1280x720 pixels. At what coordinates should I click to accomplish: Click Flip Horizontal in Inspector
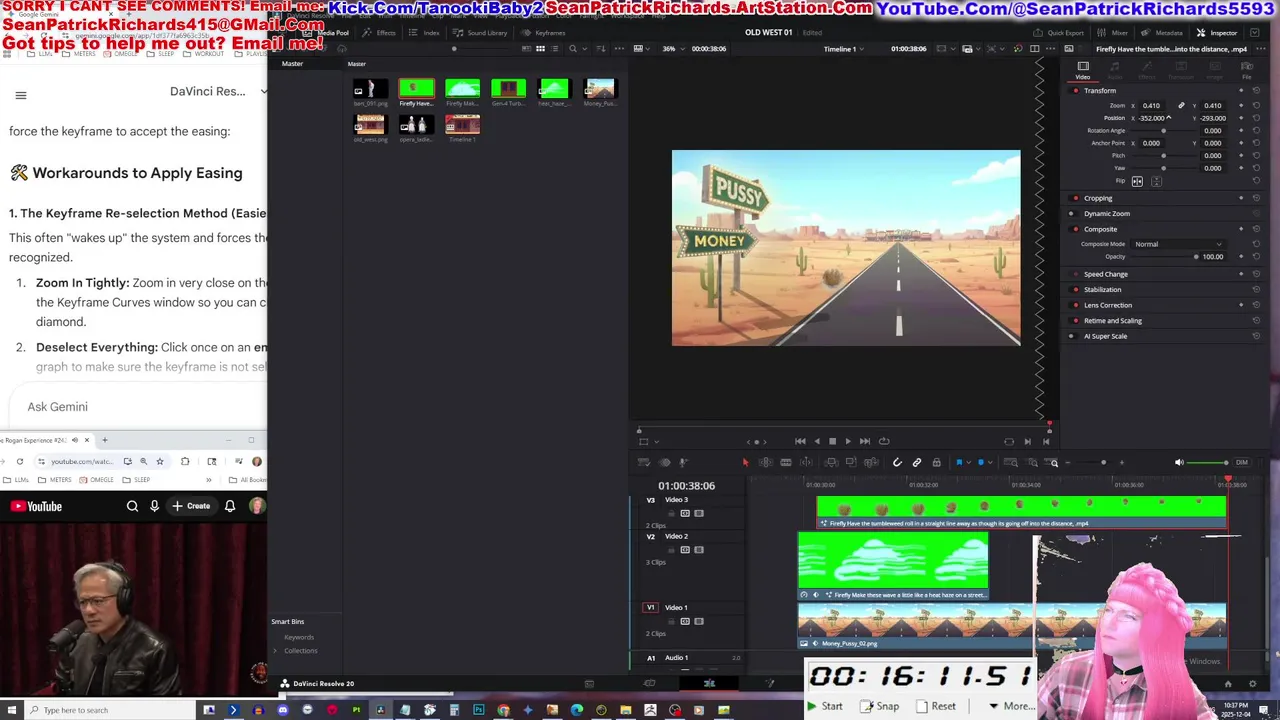[1137, 181]
